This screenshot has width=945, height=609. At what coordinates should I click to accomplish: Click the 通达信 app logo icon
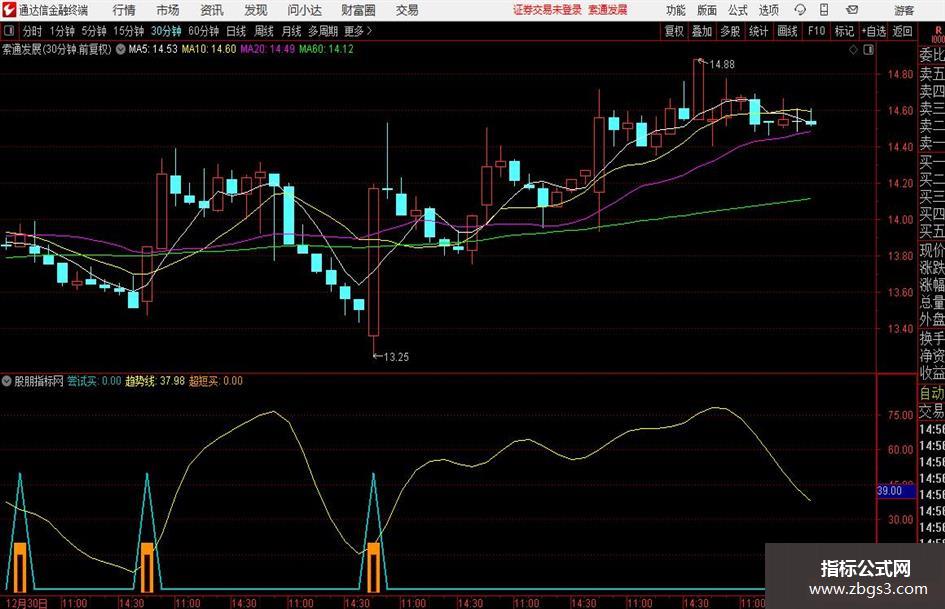(x=9, y=10)
